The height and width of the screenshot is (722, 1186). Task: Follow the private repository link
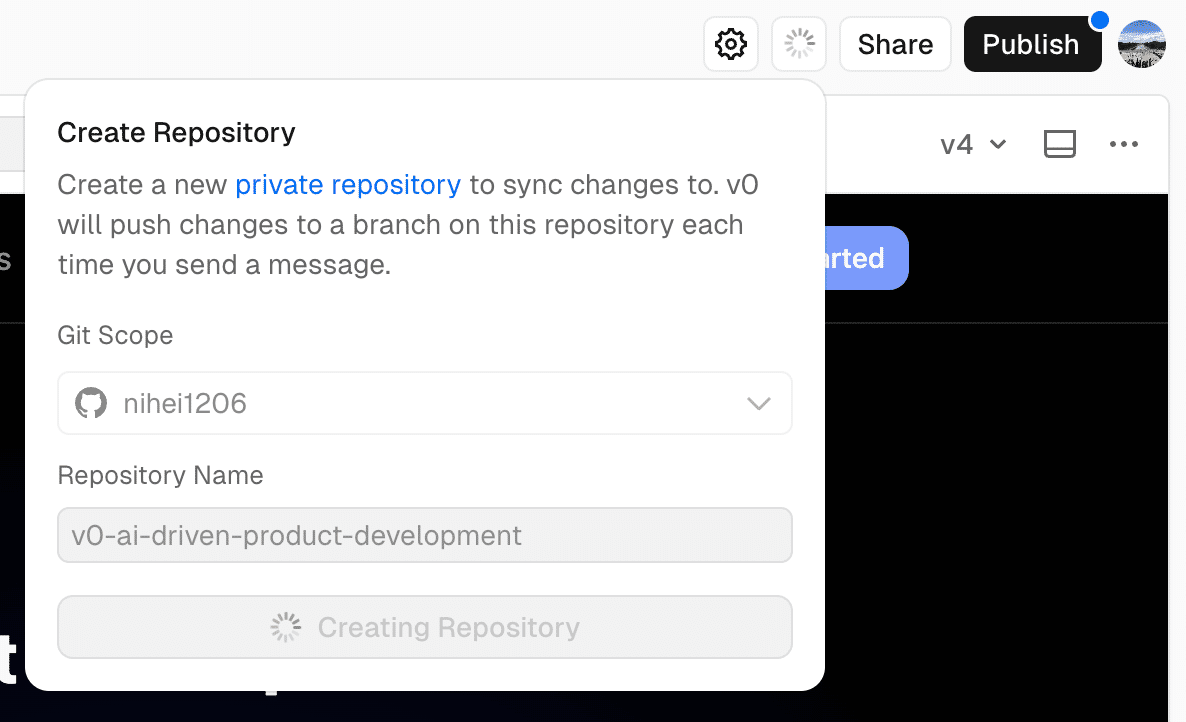348,184
